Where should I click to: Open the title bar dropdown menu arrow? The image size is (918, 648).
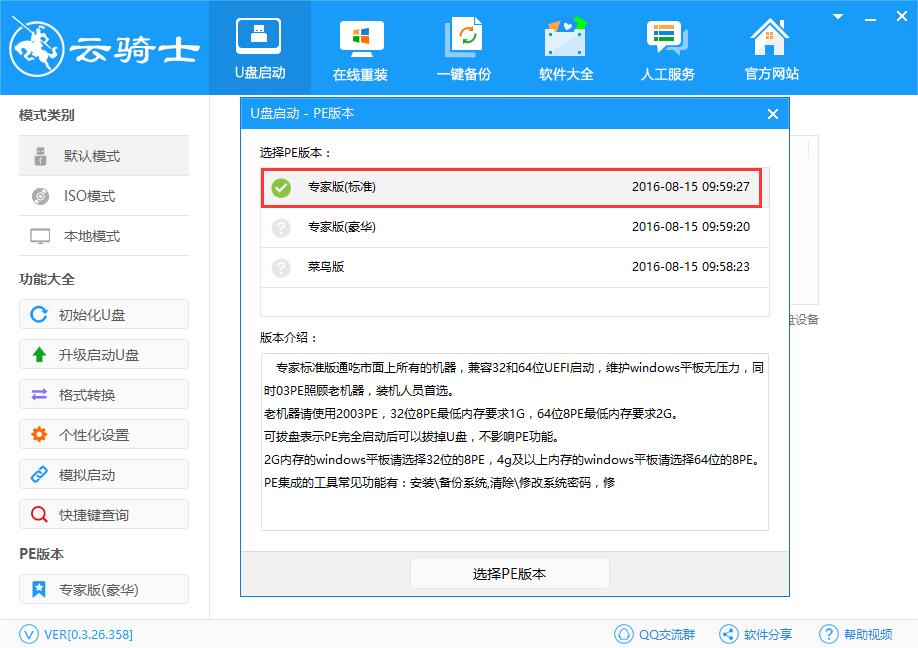click(838, 17)
